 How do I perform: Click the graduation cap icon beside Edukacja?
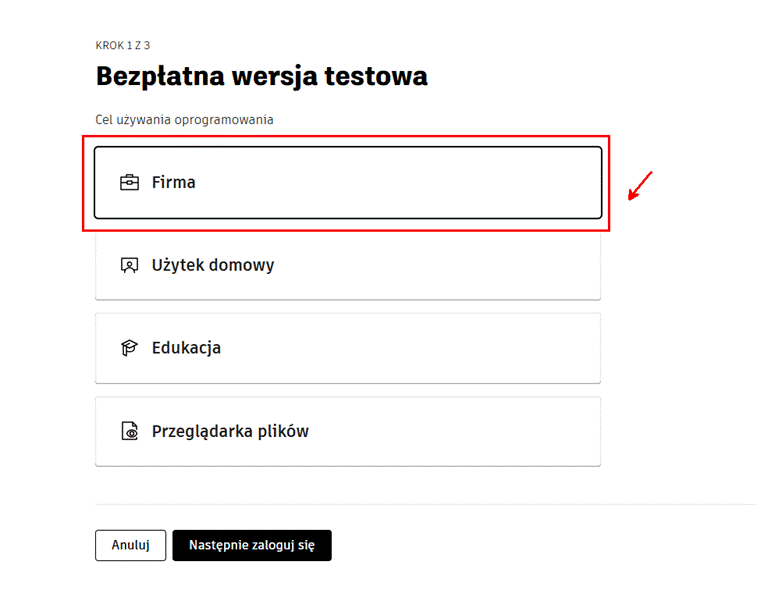129,349
